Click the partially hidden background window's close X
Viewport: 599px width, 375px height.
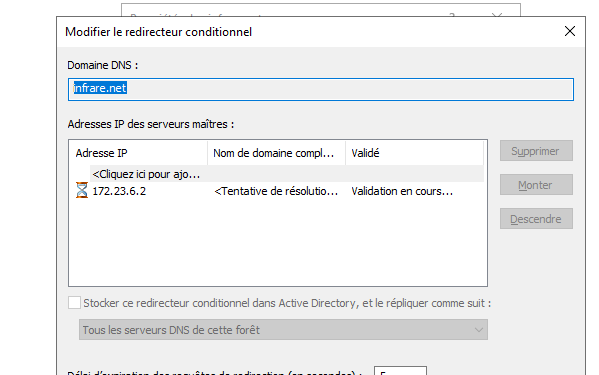click(497, 15)
